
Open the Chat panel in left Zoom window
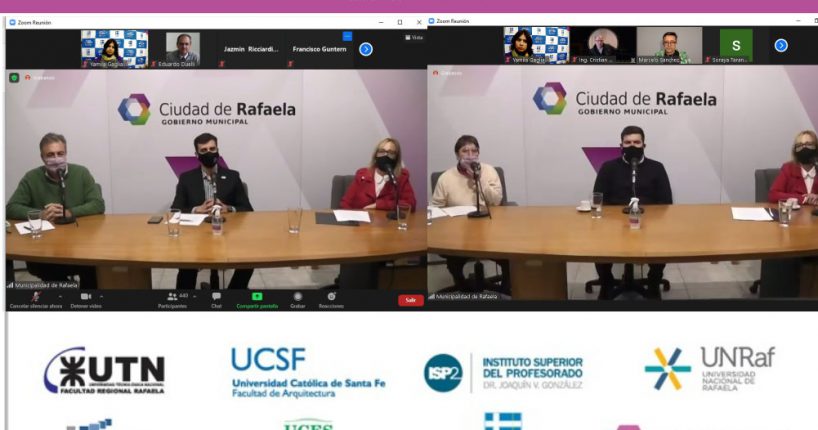click(216, 299)
